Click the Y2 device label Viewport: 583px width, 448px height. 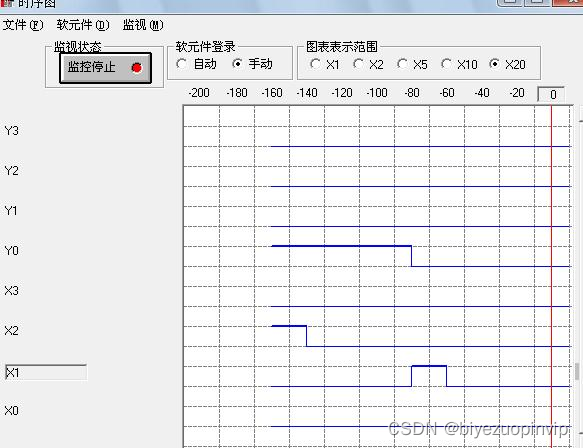pyautogui.click(x=12, y=171)
